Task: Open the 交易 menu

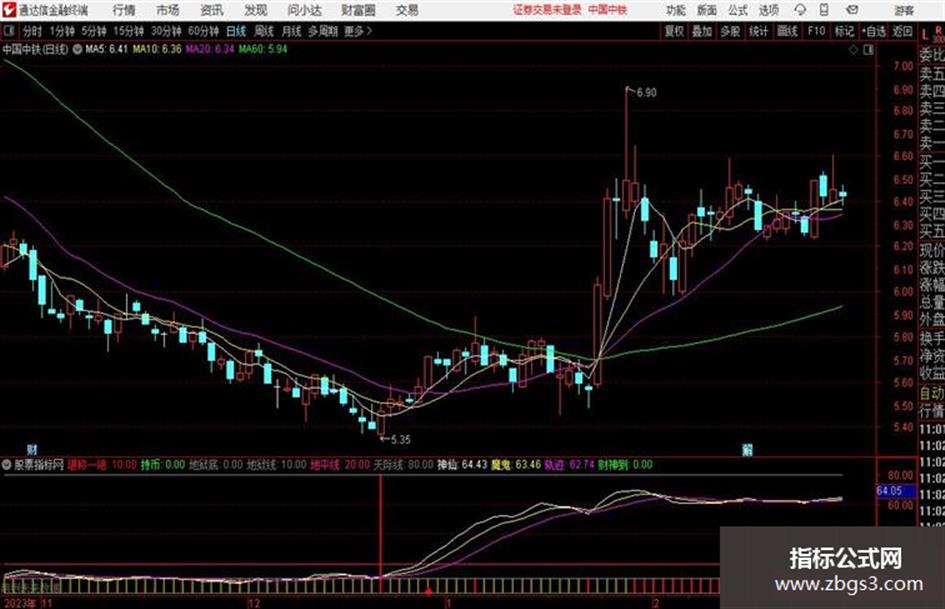Action: (x=407, y=10)
